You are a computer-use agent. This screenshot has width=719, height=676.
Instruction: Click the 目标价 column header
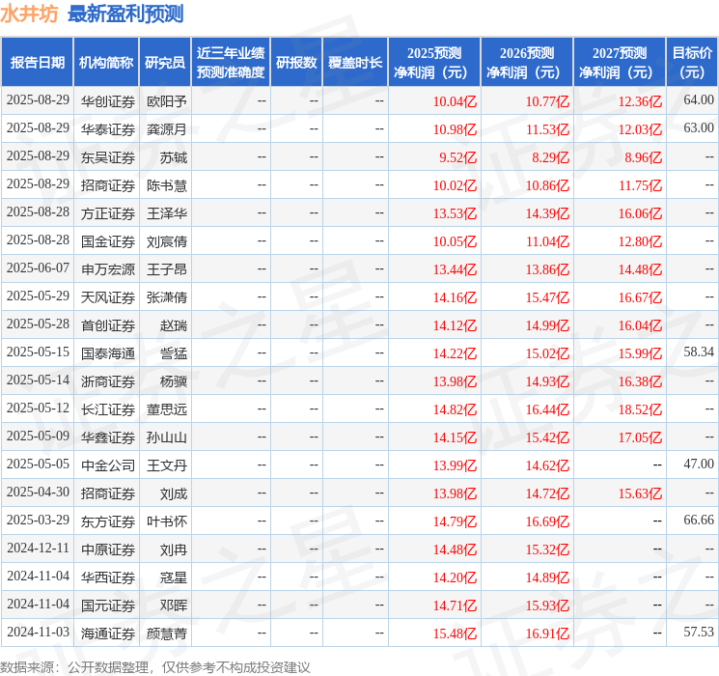pos(691,62)
